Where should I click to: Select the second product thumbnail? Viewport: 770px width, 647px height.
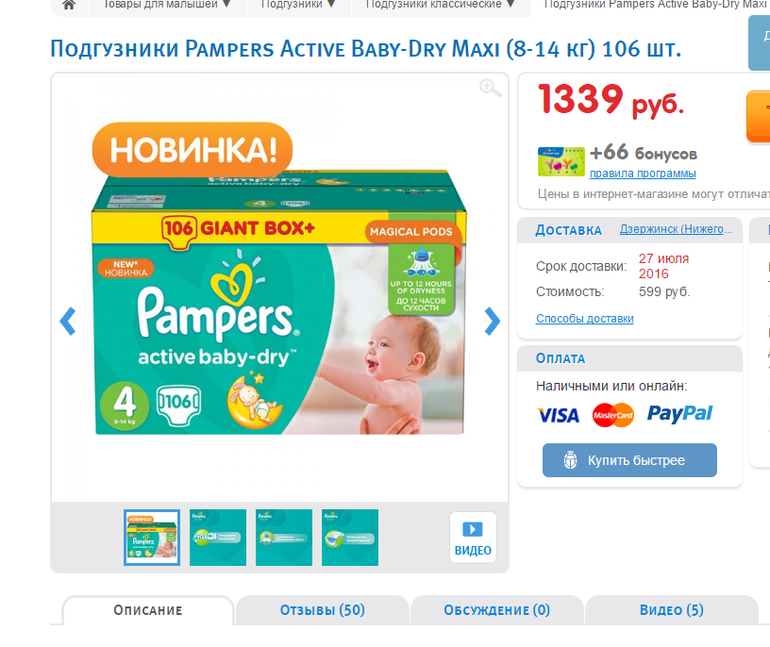(x=218, y=538)
